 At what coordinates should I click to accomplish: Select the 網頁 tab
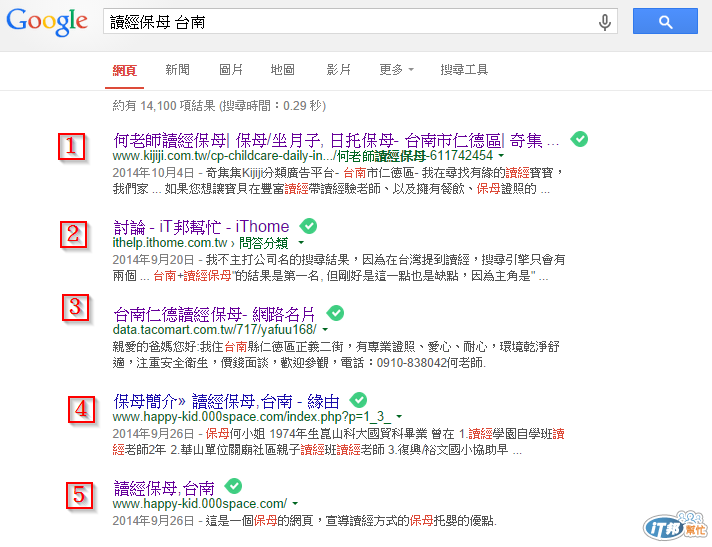pos(124,70)
